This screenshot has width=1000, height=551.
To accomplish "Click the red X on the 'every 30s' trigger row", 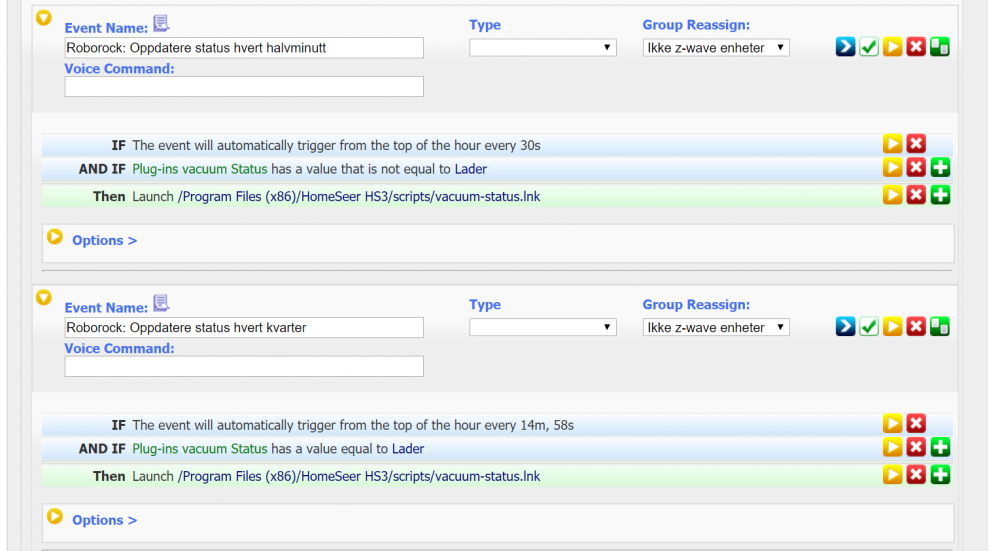I will click(916, 145).
